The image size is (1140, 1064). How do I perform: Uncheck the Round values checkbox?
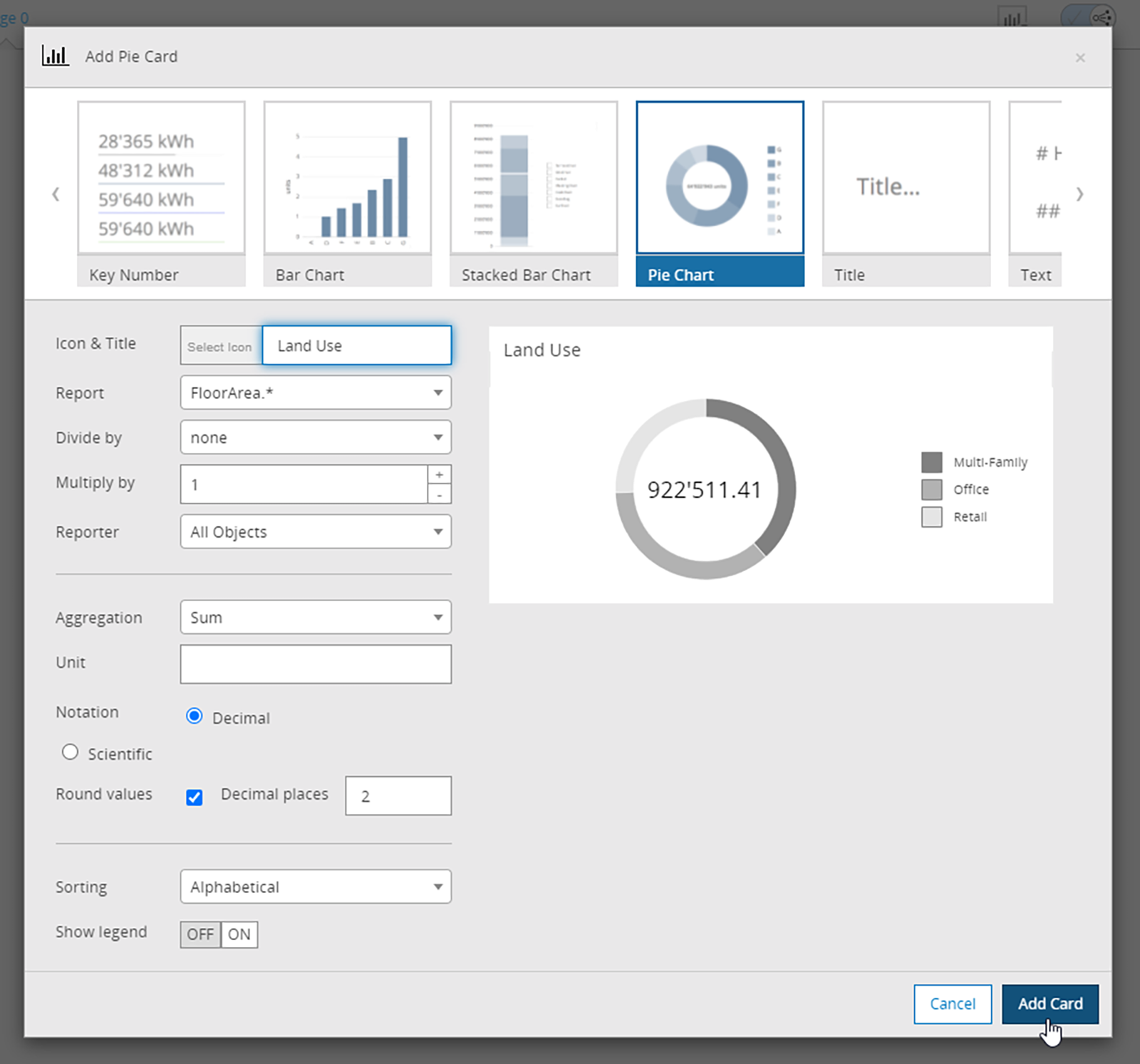[x=194, y=798]
